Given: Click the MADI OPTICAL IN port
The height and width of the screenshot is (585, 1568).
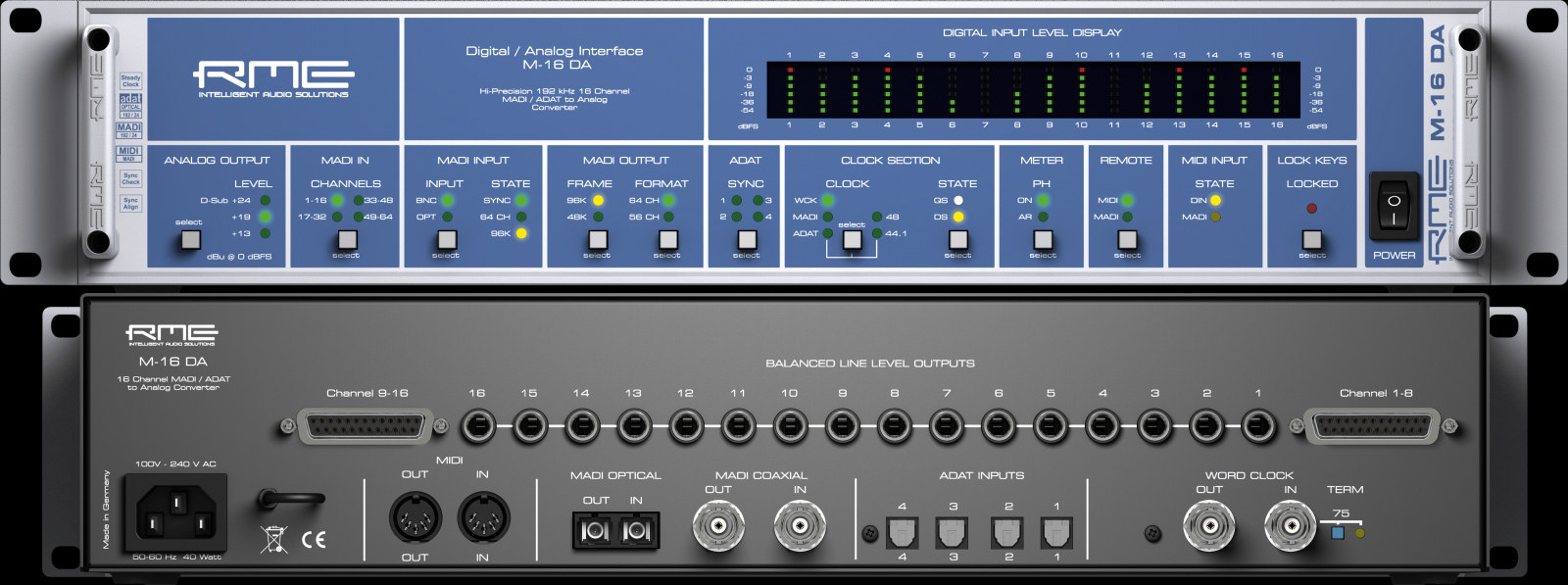Looking at the screenshot, I should (x=637, y=531).
